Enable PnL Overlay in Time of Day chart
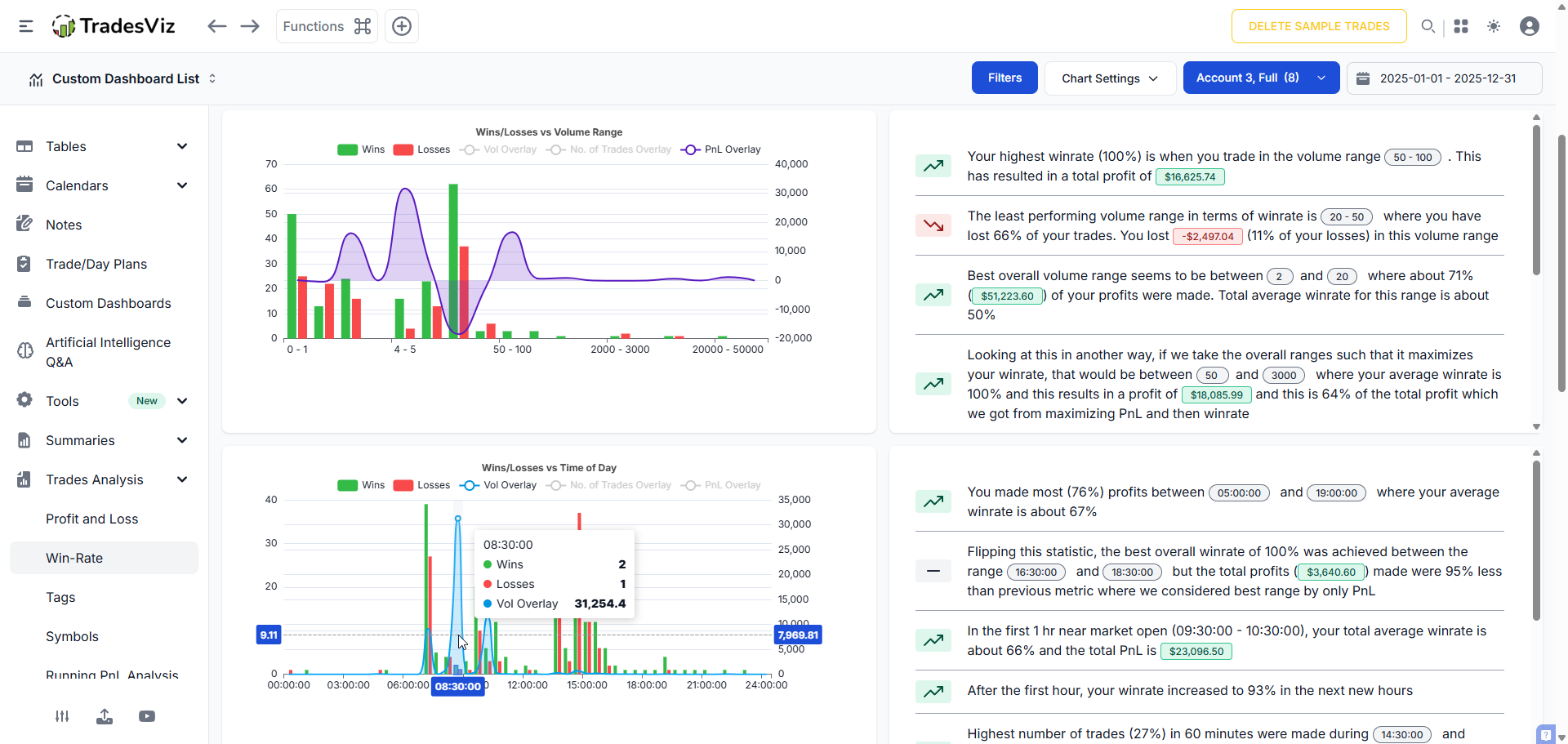 click(x=720, y=485)
